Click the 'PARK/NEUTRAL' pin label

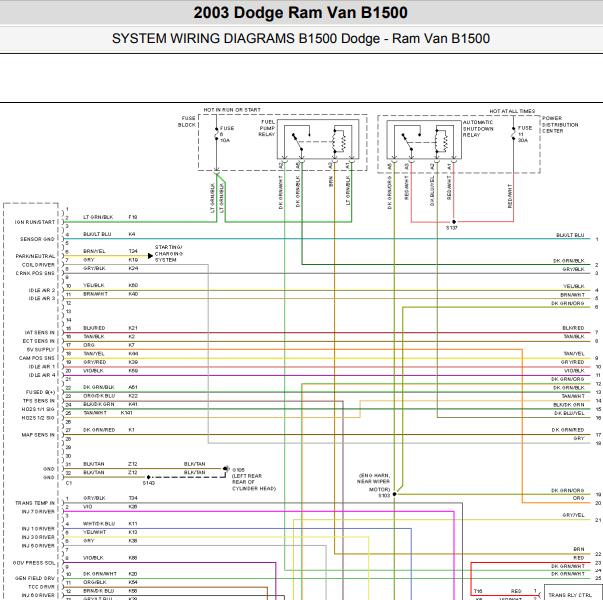point(35,256)
